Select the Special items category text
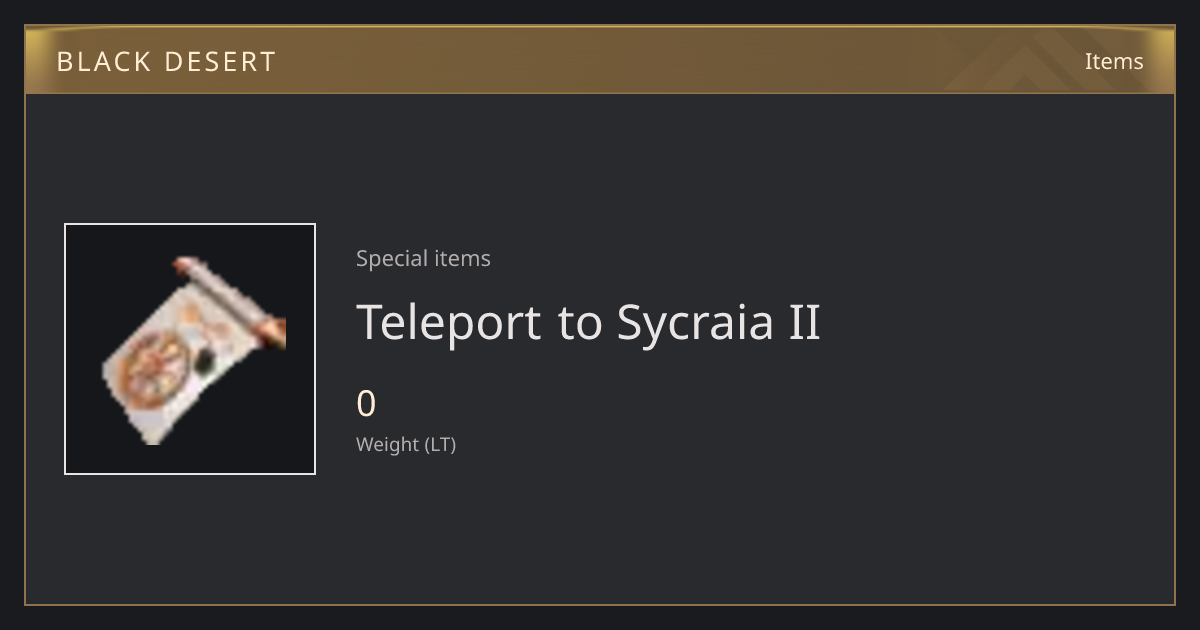The height and width of the screenshot is (630, 1200). click(x=423, y=258)
